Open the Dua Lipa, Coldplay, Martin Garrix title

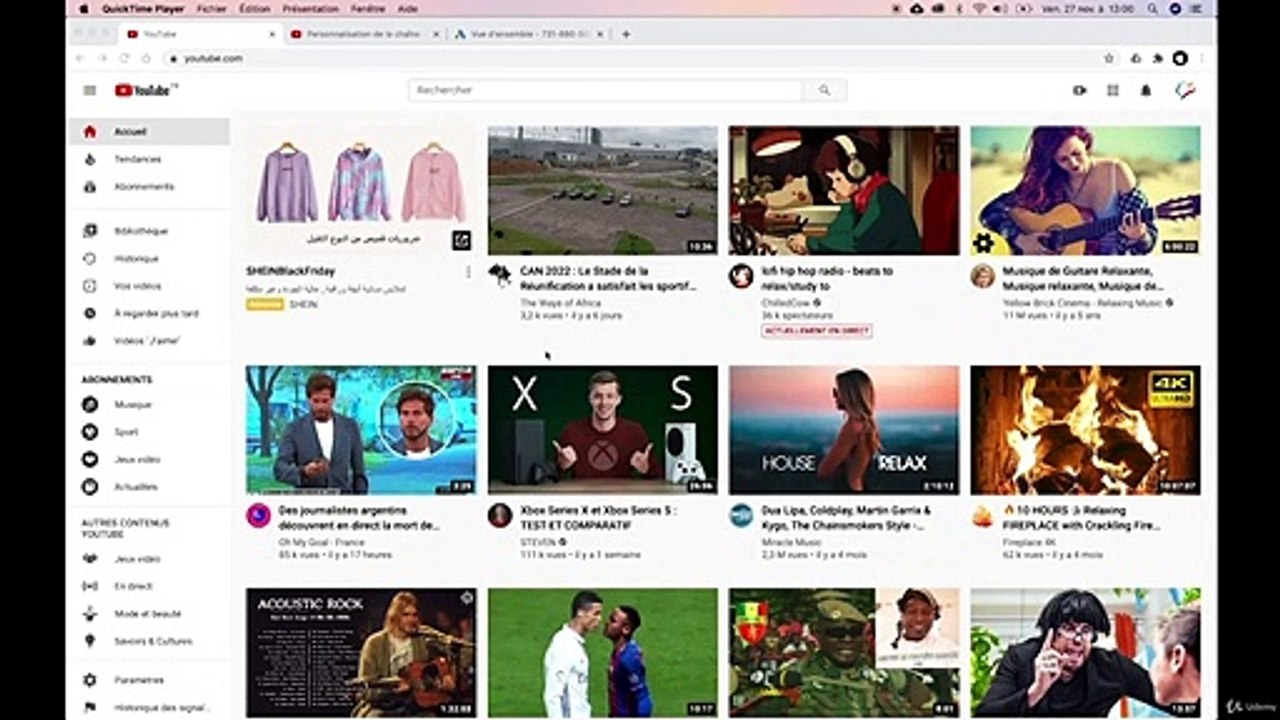point(846,517)
